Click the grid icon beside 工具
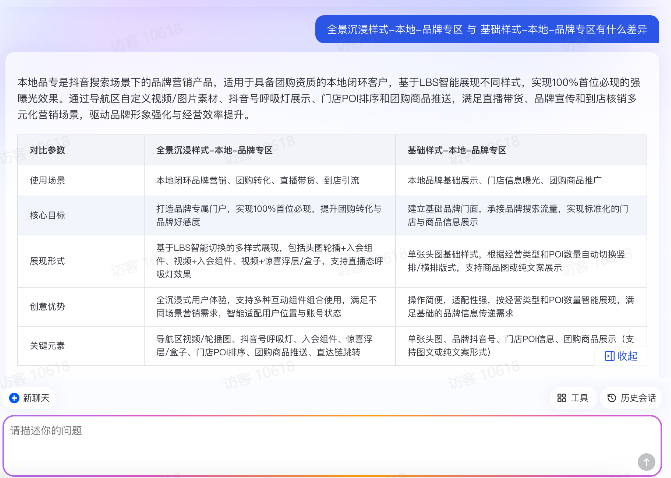This screenshot has width=671, height=478. pos(561,398)
